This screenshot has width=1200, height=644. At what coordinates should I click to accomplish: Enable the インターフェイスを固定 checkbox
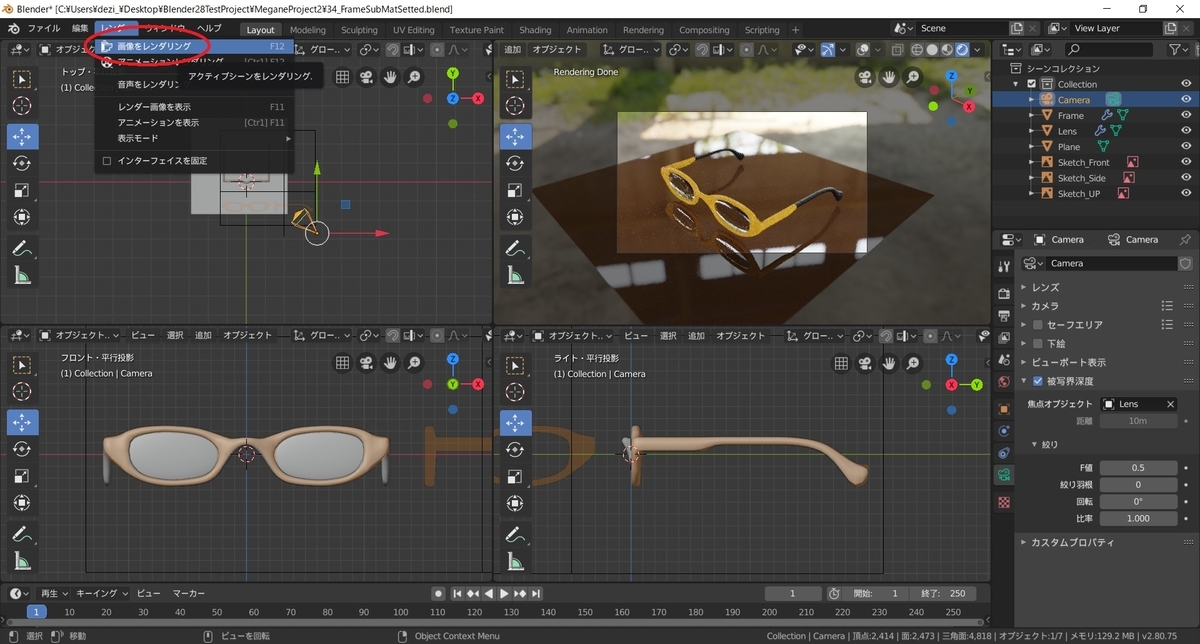pyautogui.click(x=107, y=161)
